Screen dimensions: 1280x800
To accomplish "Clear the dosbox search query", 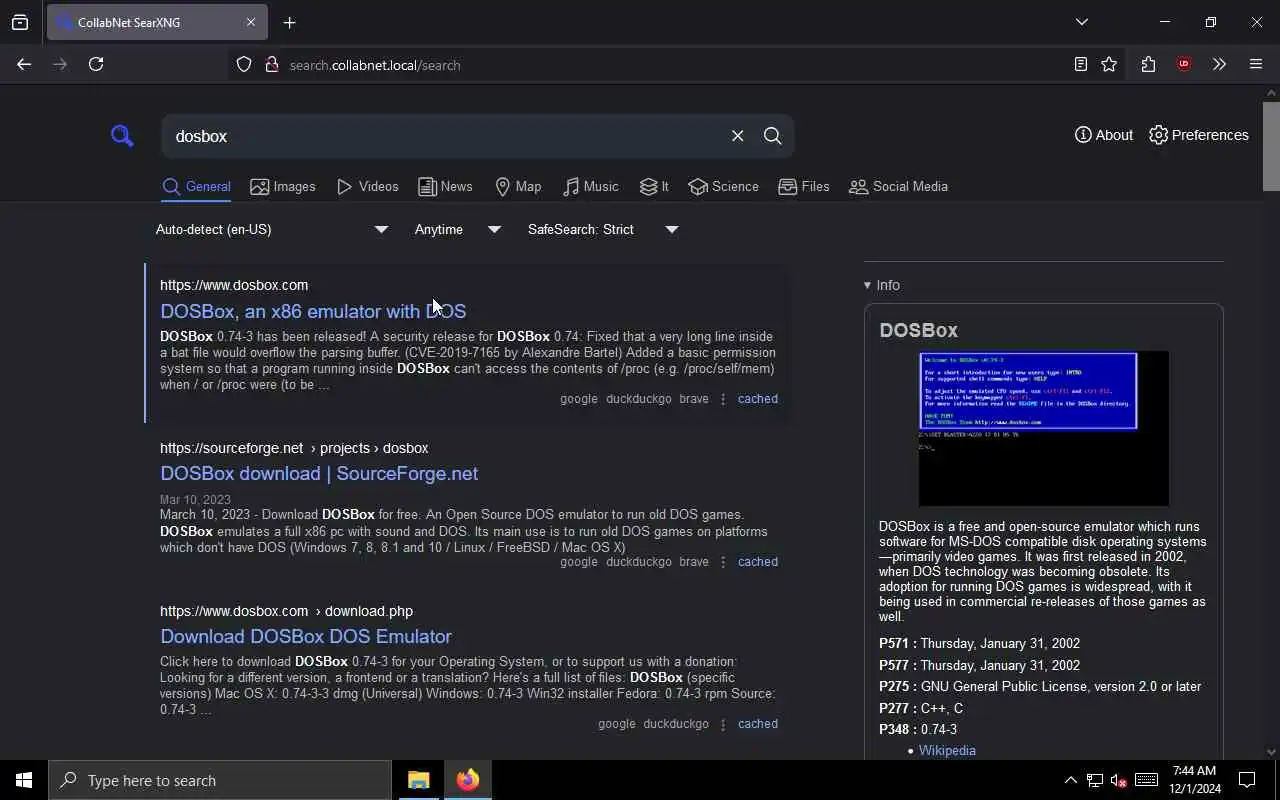I will [x=737, y=136].
